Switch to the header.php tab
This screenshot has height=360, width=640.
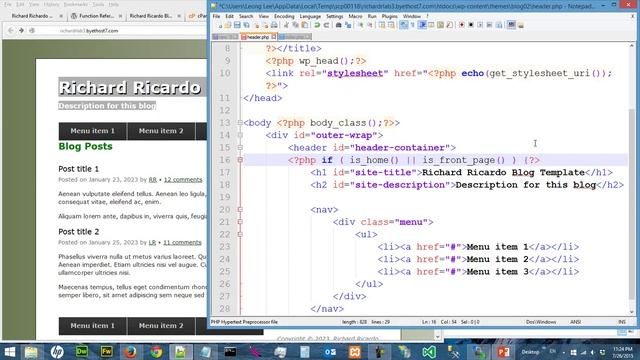(x=257, y=37)
